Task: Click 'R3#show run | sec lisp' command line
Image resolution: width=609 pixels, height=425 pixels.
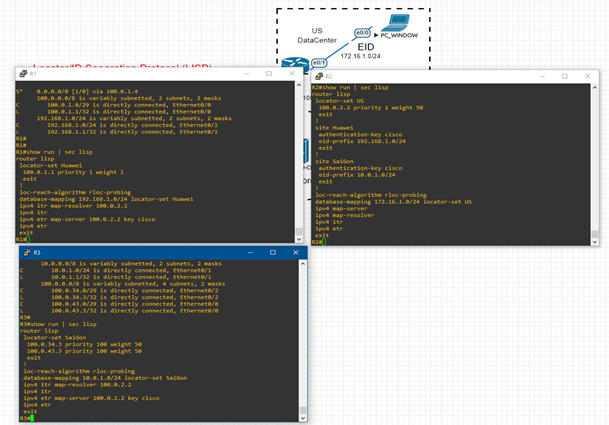Action: tap(58, 324)
